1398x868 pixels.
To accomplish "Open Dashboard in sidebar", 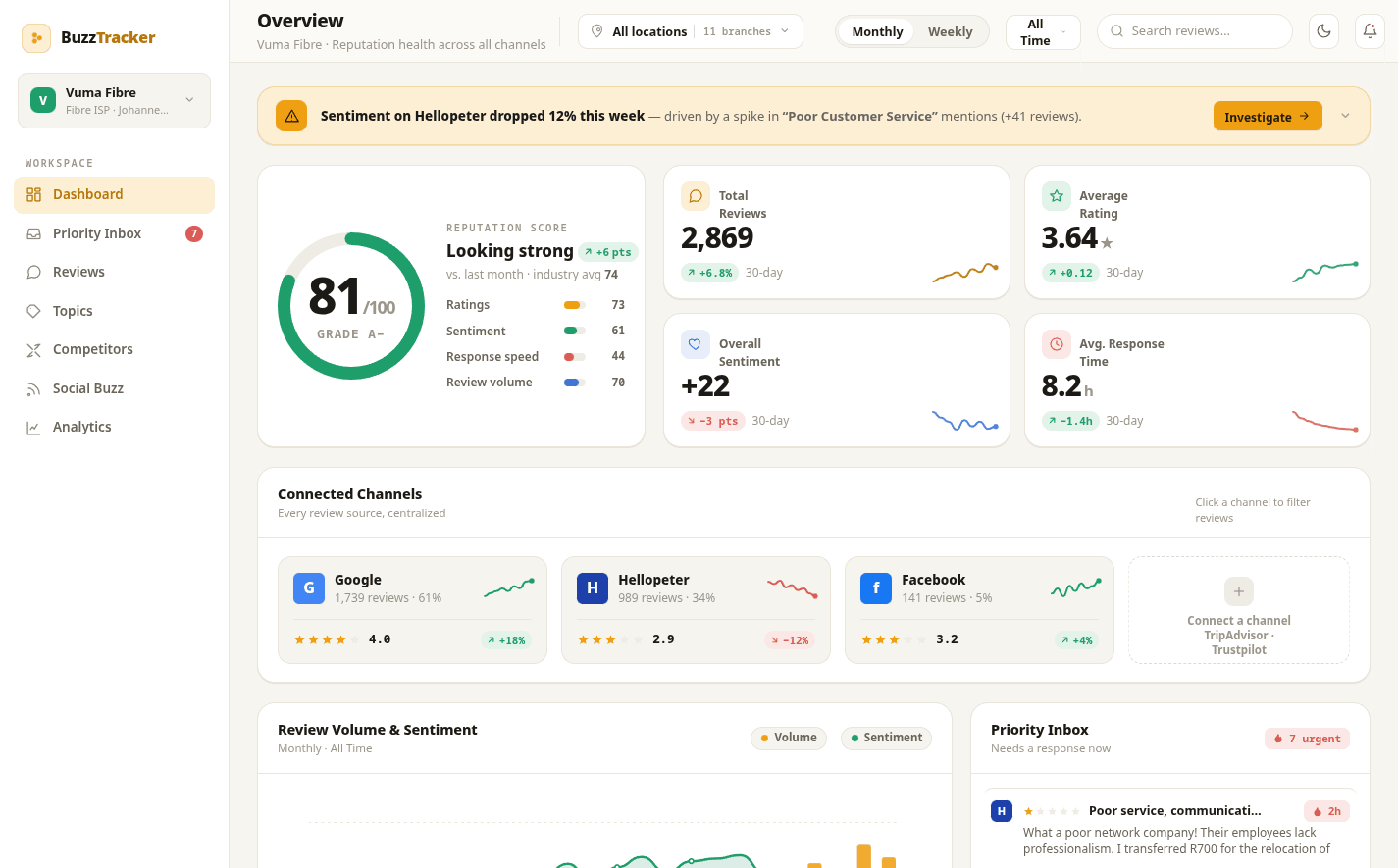I will tap(114, 194).
